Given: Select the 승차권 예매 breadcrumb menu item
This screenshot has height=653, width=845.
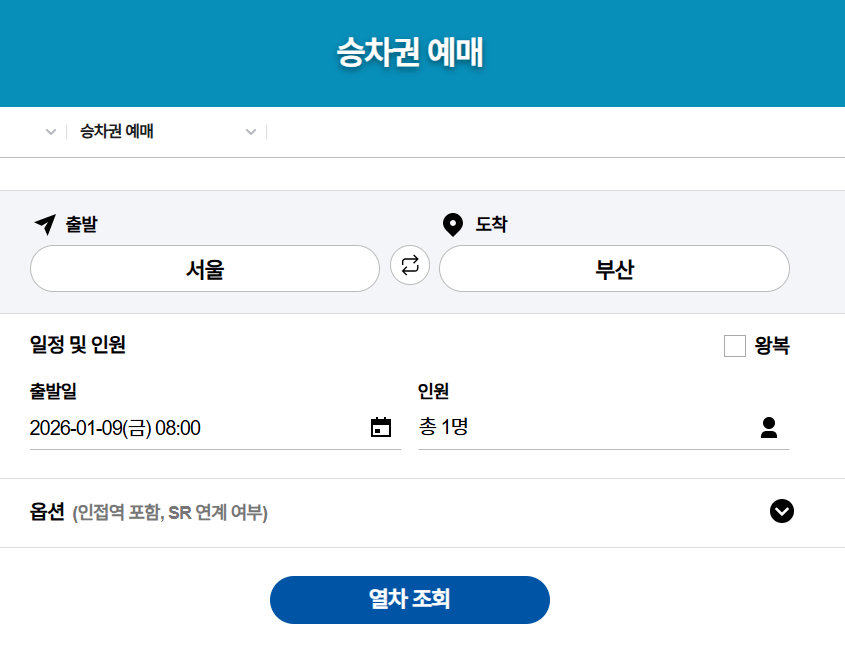Looking at the screenshot, I should point(117,132).
